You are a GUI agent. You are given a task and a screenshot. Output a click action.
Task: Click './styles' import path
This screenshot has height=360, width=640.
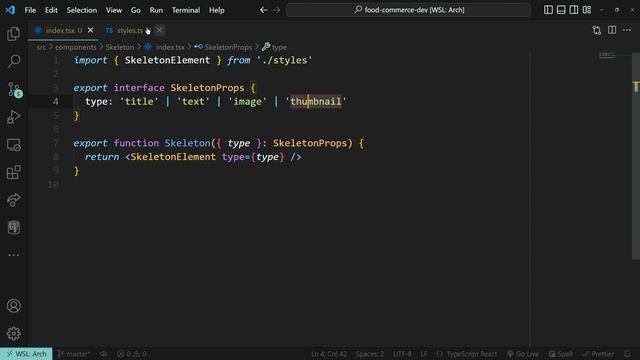coord(284,60)
